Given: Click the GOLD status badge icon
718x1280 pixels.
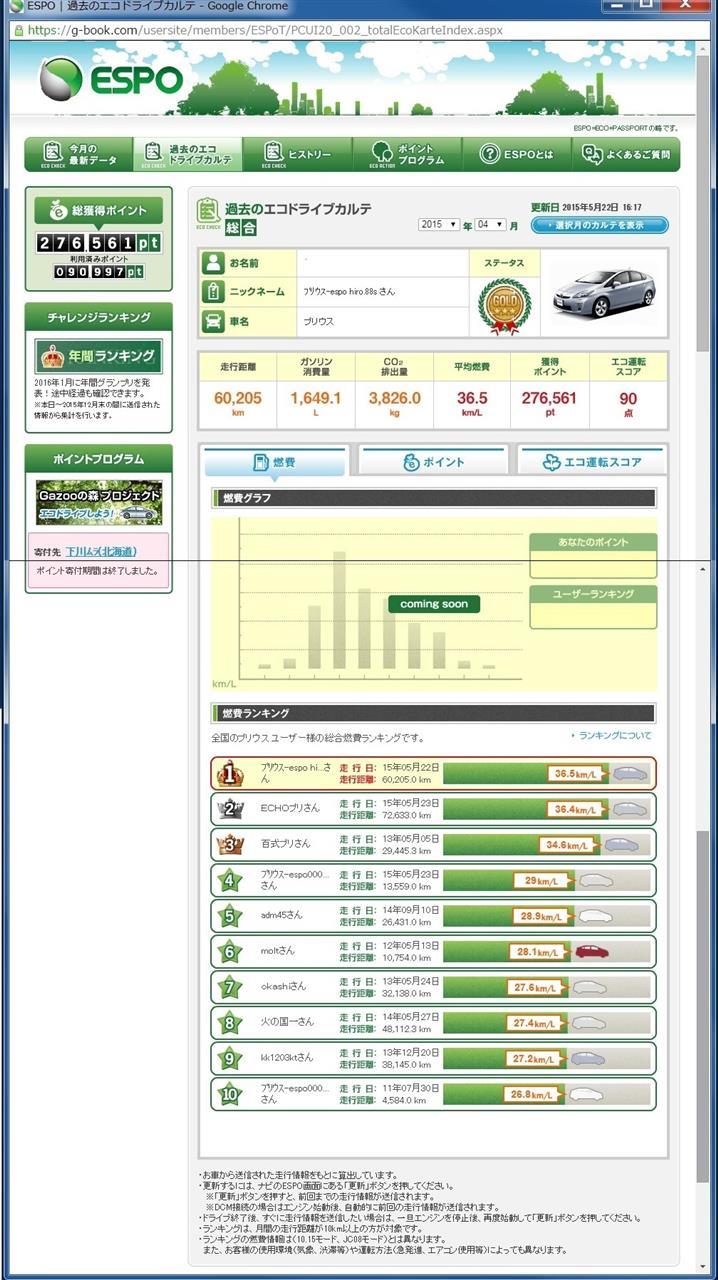Looking at the screenshot, I should [x=504, y=306].
